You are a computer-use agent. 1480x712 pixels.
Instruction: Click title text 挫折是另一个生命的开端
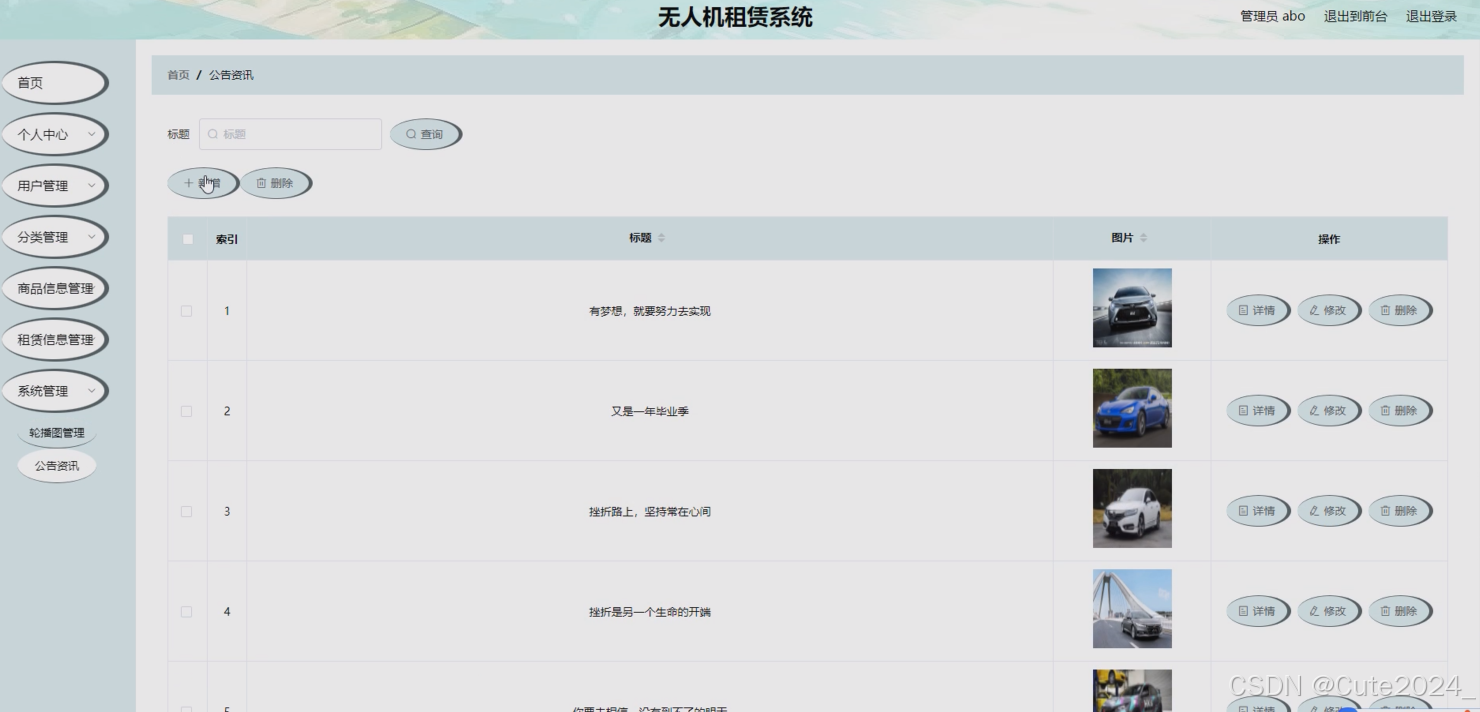click(x=650, y=611)
